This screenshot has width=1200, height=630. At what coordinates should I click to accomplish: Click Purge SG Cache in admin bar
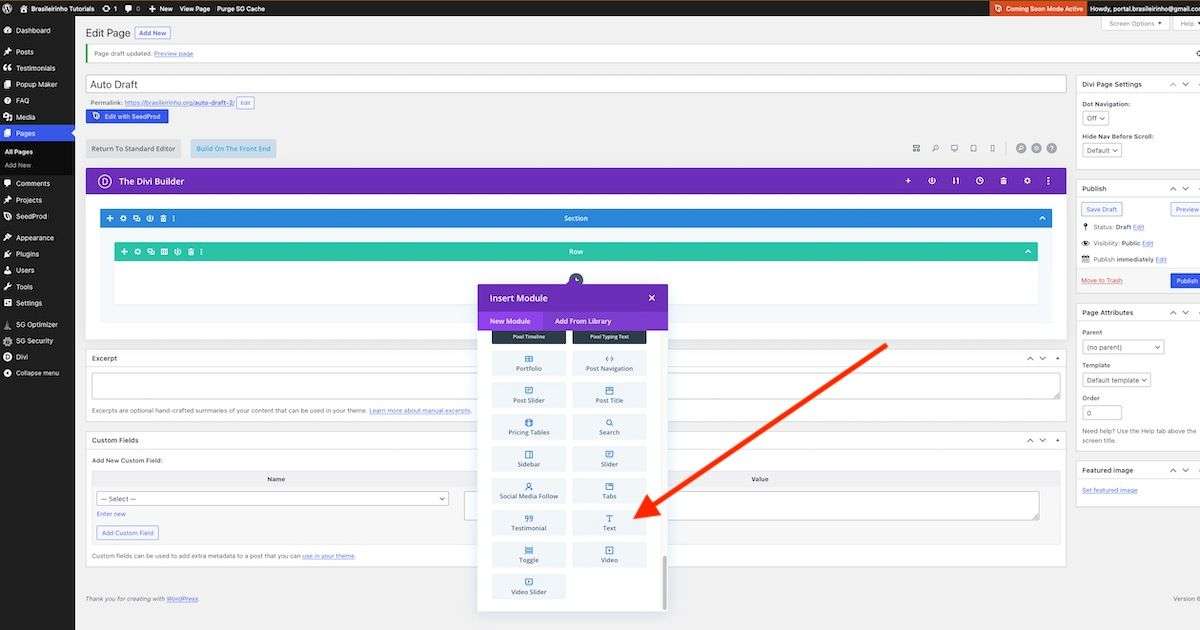[x=241, y=8]
